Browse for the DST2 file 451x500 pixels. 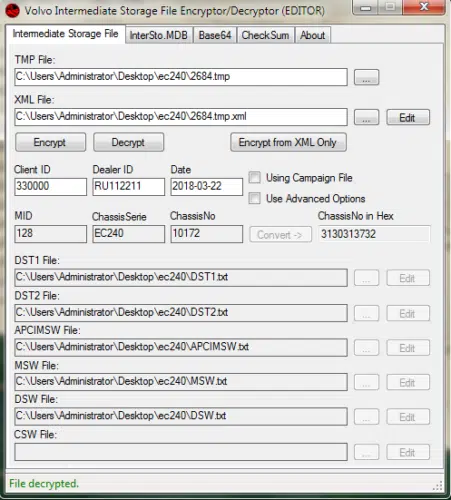click(366, 313)
